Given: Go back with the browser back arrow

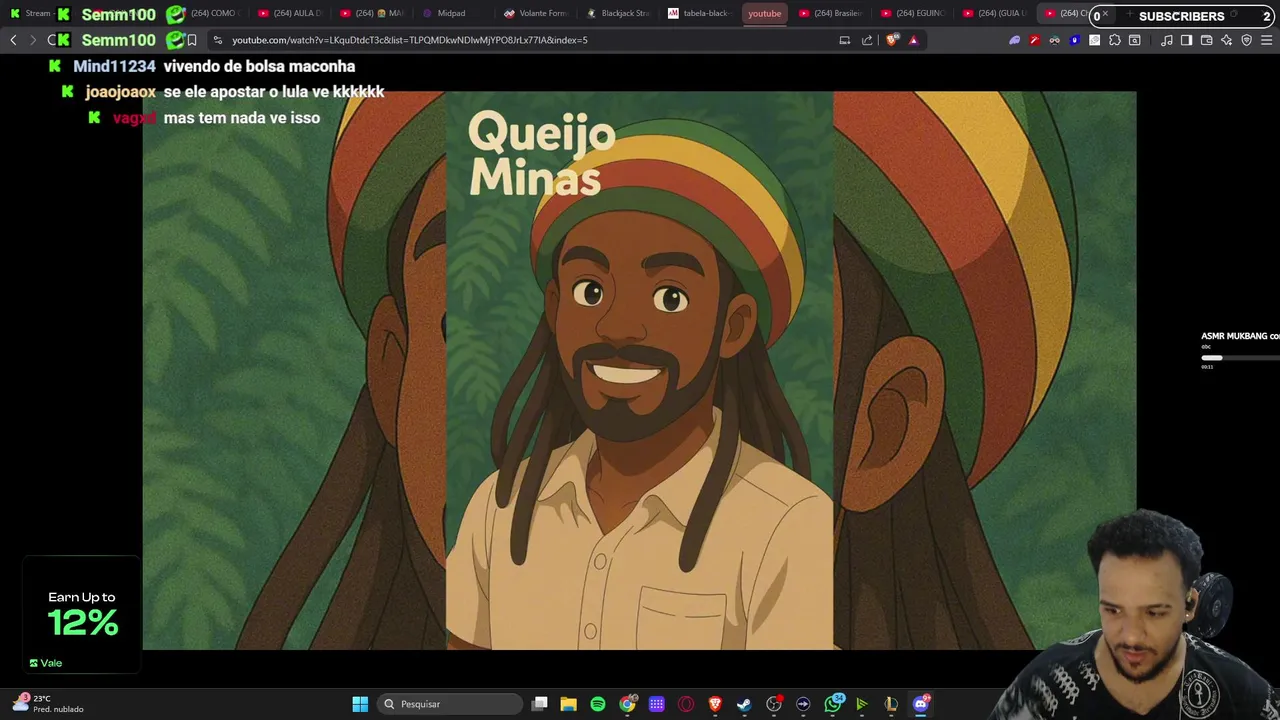Looking at the screenshot, I should click(x=13, y=40).
